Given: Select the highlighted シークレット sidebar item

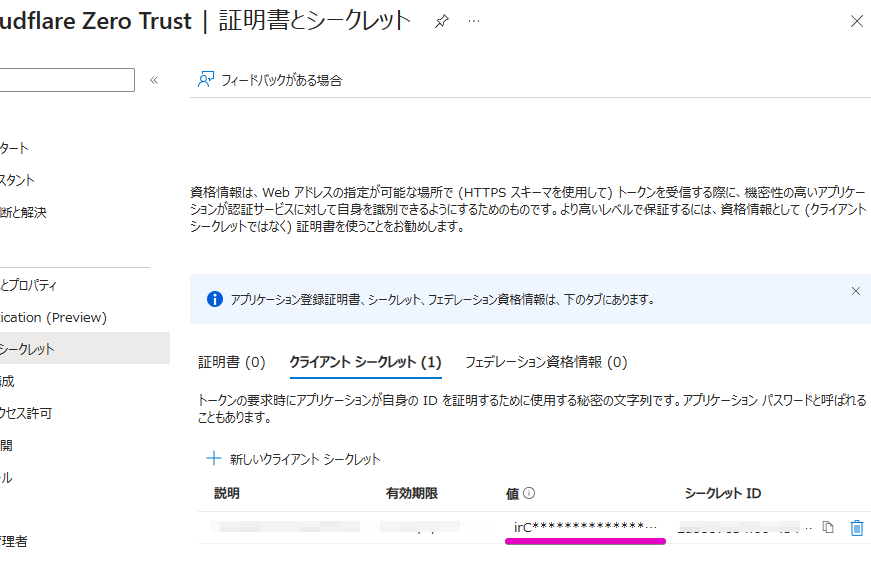Looking at the screenshot, I should click(84, 349).
